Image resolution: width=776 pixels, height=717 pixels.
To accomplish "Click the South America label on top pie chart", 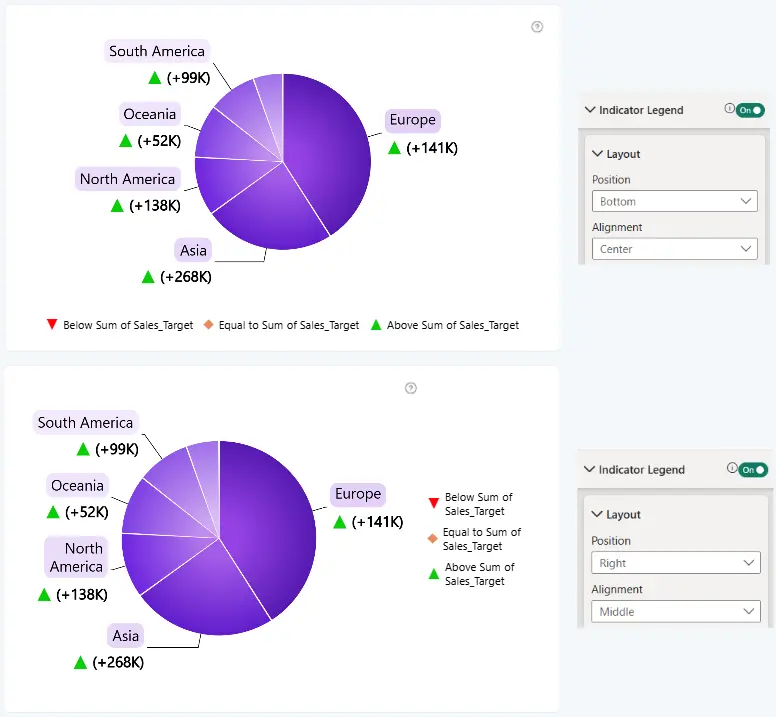I will click(157, 51).
